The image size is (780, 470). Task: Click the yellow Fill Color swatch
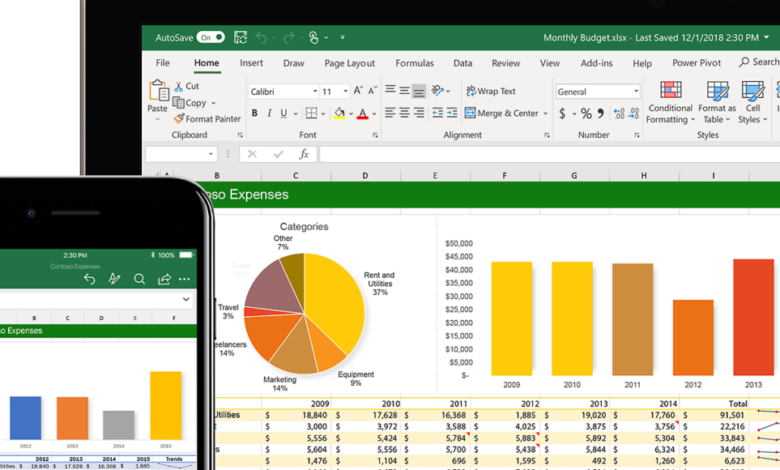click(339, 113)
